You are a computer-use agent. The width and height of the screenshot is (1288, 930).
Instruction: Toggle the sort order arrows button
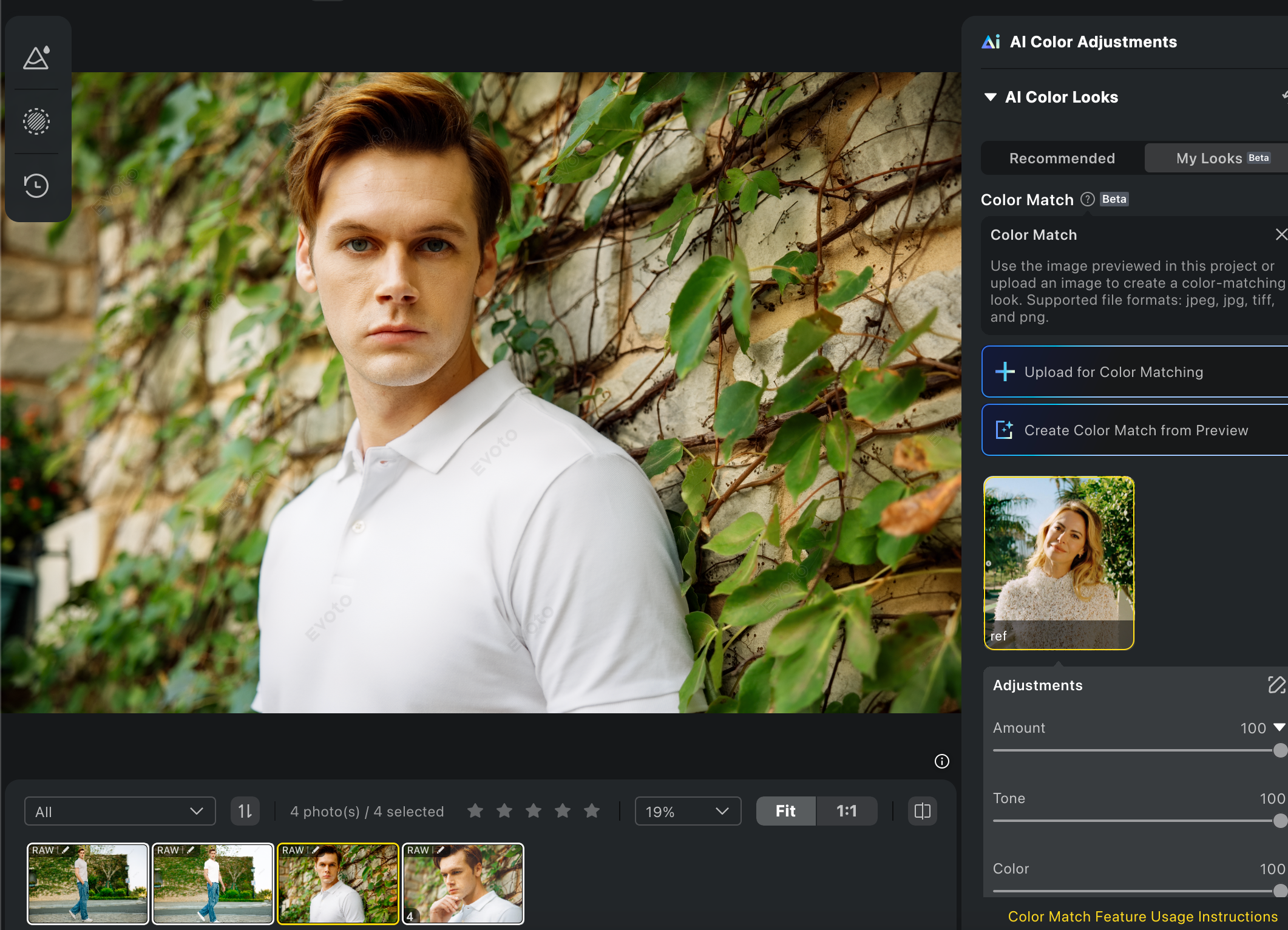tap(245, 811)
